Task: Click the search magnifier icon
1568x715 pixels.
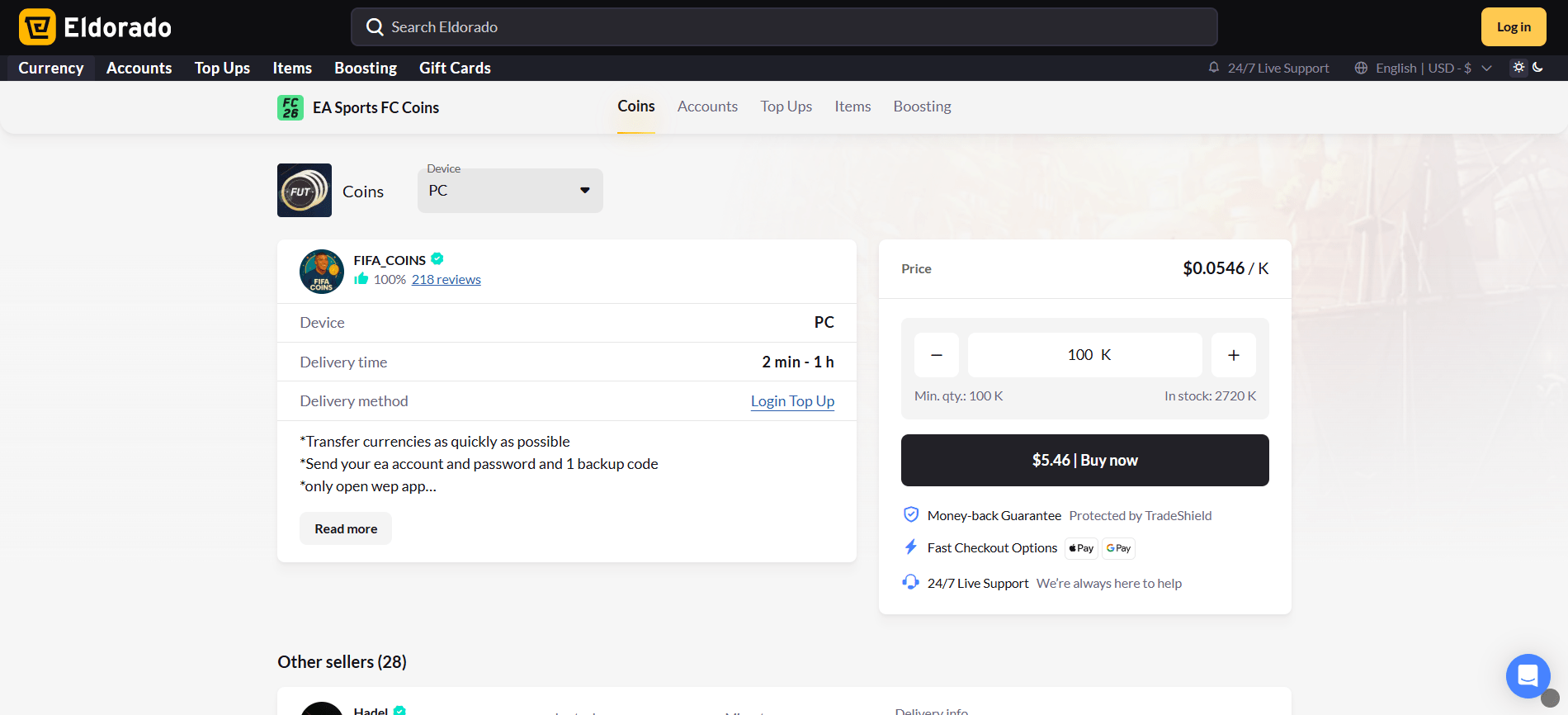Action: click(375, 27)
